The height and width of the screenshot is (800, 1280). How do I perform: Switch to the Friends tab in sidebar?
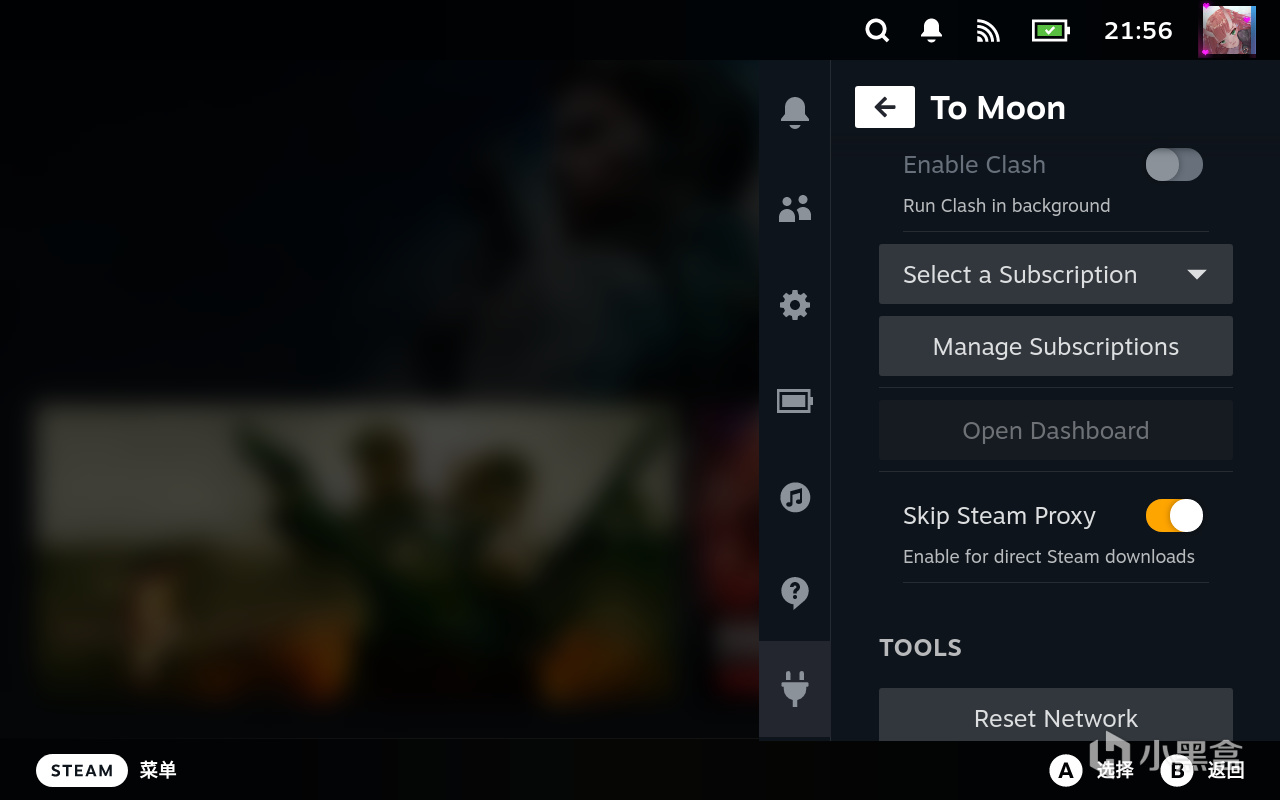[x=795, y=208]
